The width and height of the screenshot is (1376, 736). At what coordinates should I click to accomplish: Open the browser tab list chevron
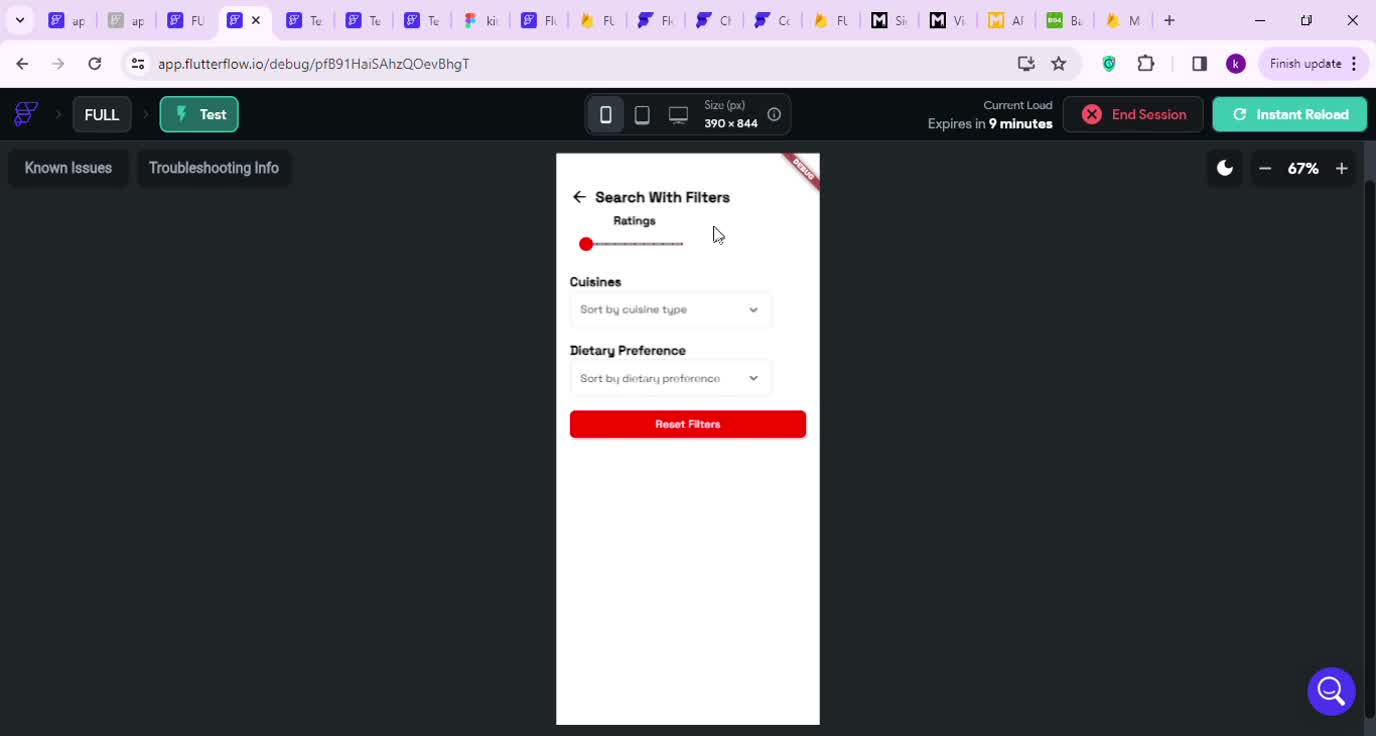click(19, 20)
